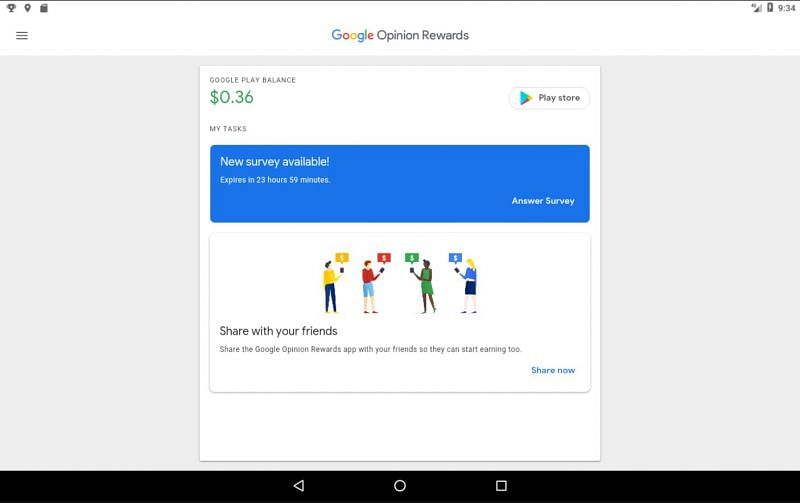The image size is (800, 503).
Task: Tap the 9:34 clock in status bar
Action: click(786, 8)
